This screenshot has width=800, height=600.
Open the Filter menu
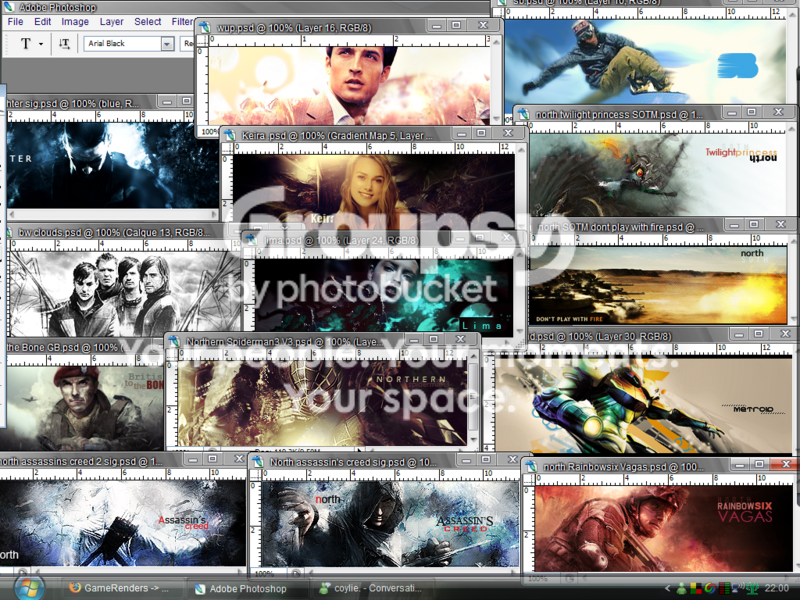pyautogui.click(x=182, y=21)
